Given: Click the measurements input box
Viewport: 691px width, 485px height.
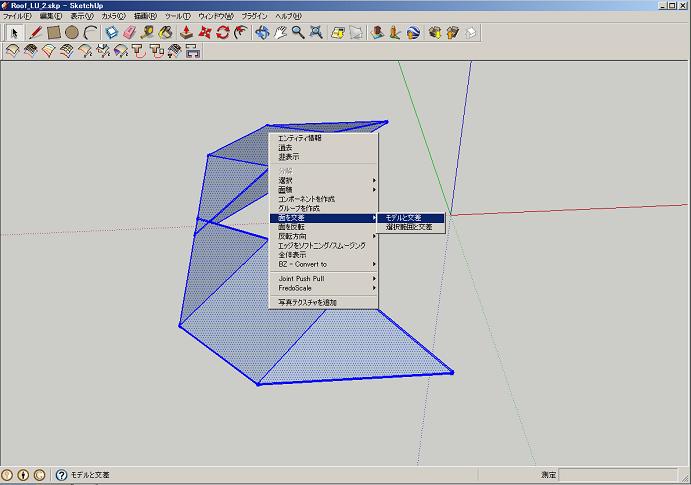Looking at the screenshot, I should tap(620, 475).
